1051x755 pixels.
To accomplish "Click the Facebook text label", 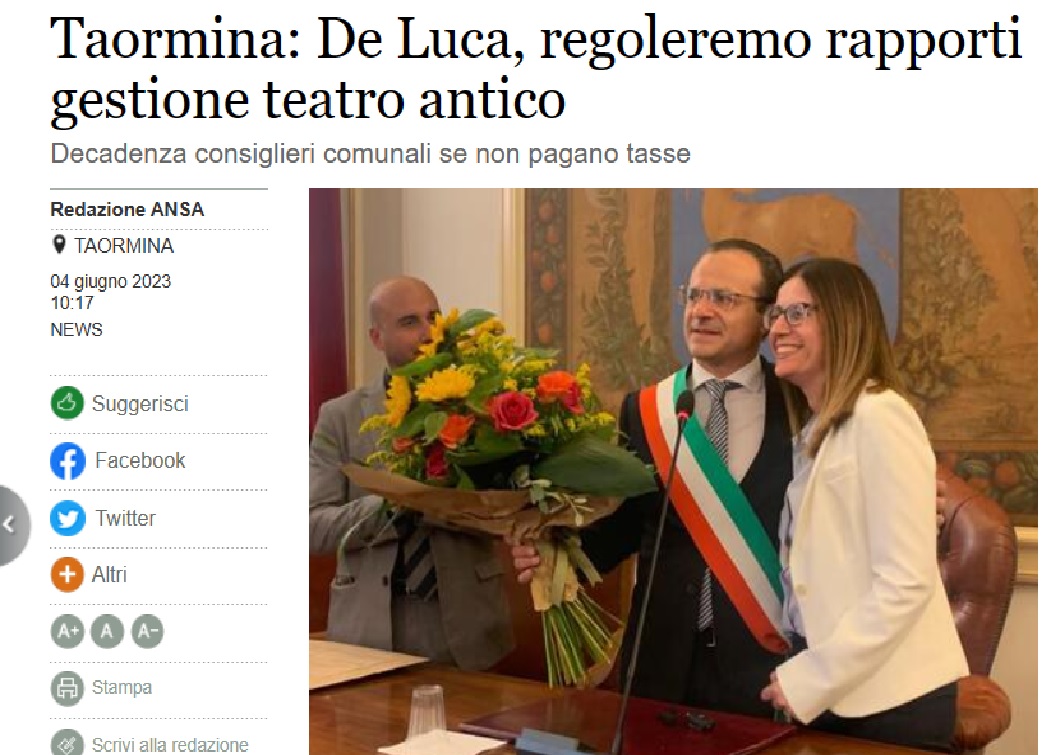I will pyautogui.click(x=140, y=461).
